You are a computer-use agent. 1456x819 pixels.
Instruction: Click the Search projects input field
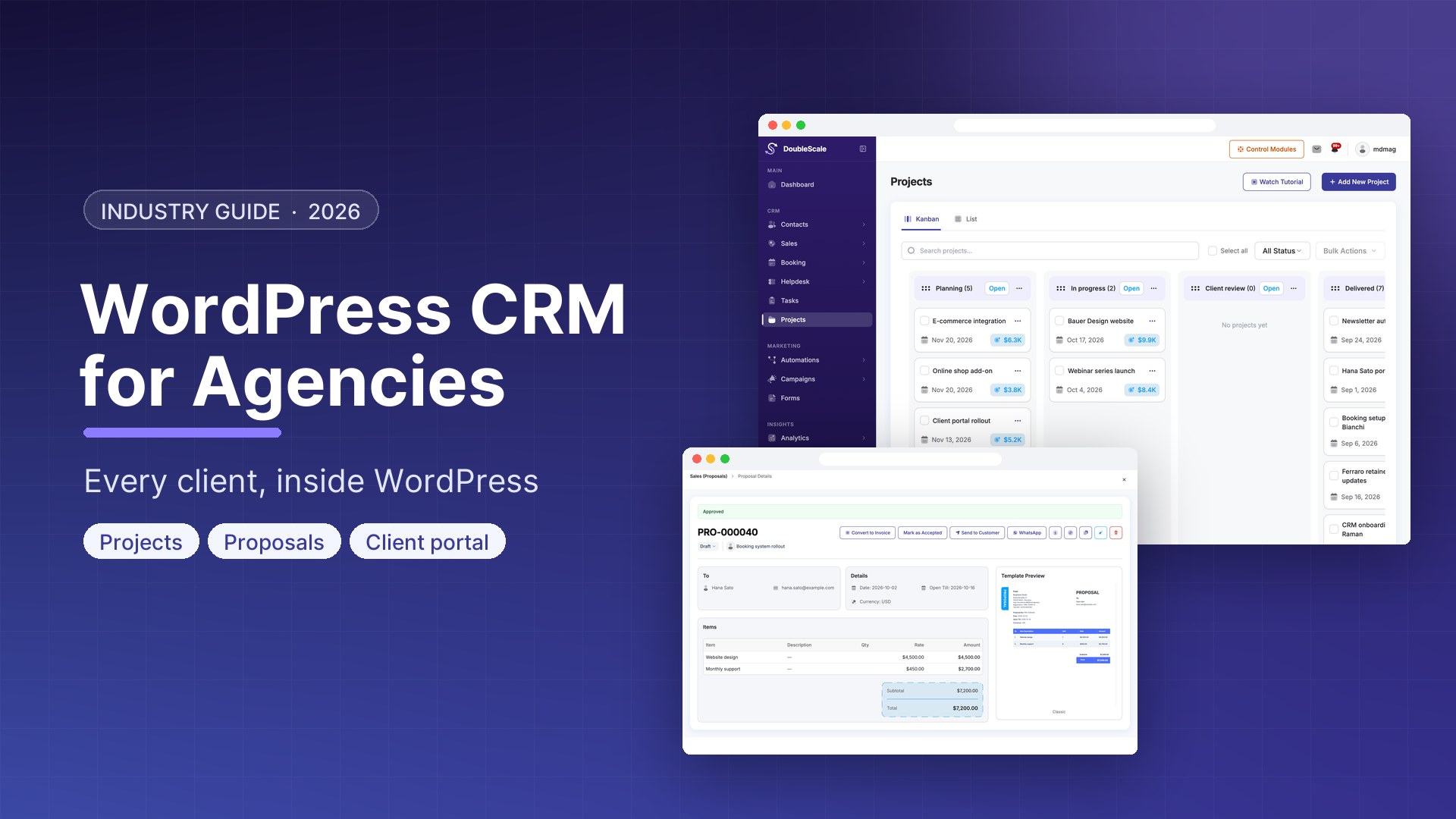coord(1050,251)
